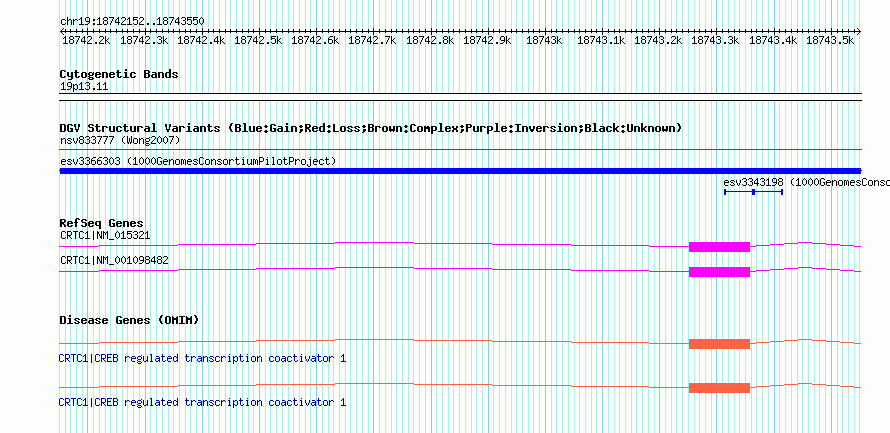Open the CRTC1|NM_001098482 transcript label
This screenshot has width=890, height=433.
[114, 260]
